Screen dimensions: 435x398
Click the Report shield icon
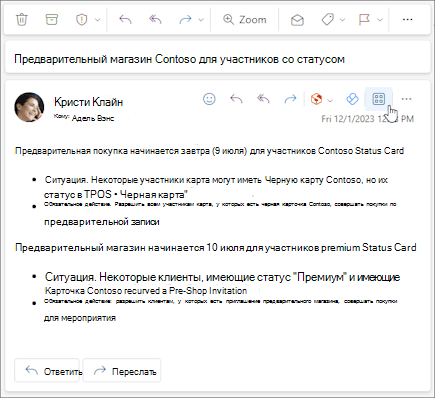coord(81,20)
